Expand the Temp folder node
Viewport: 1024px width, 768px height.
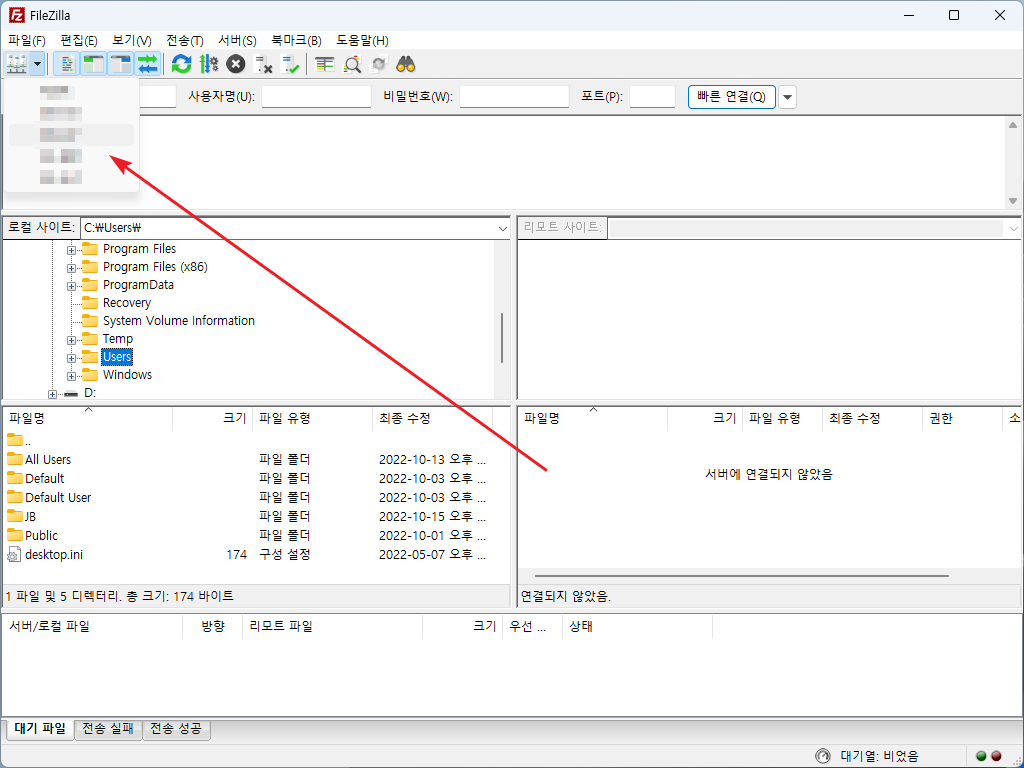71,340
